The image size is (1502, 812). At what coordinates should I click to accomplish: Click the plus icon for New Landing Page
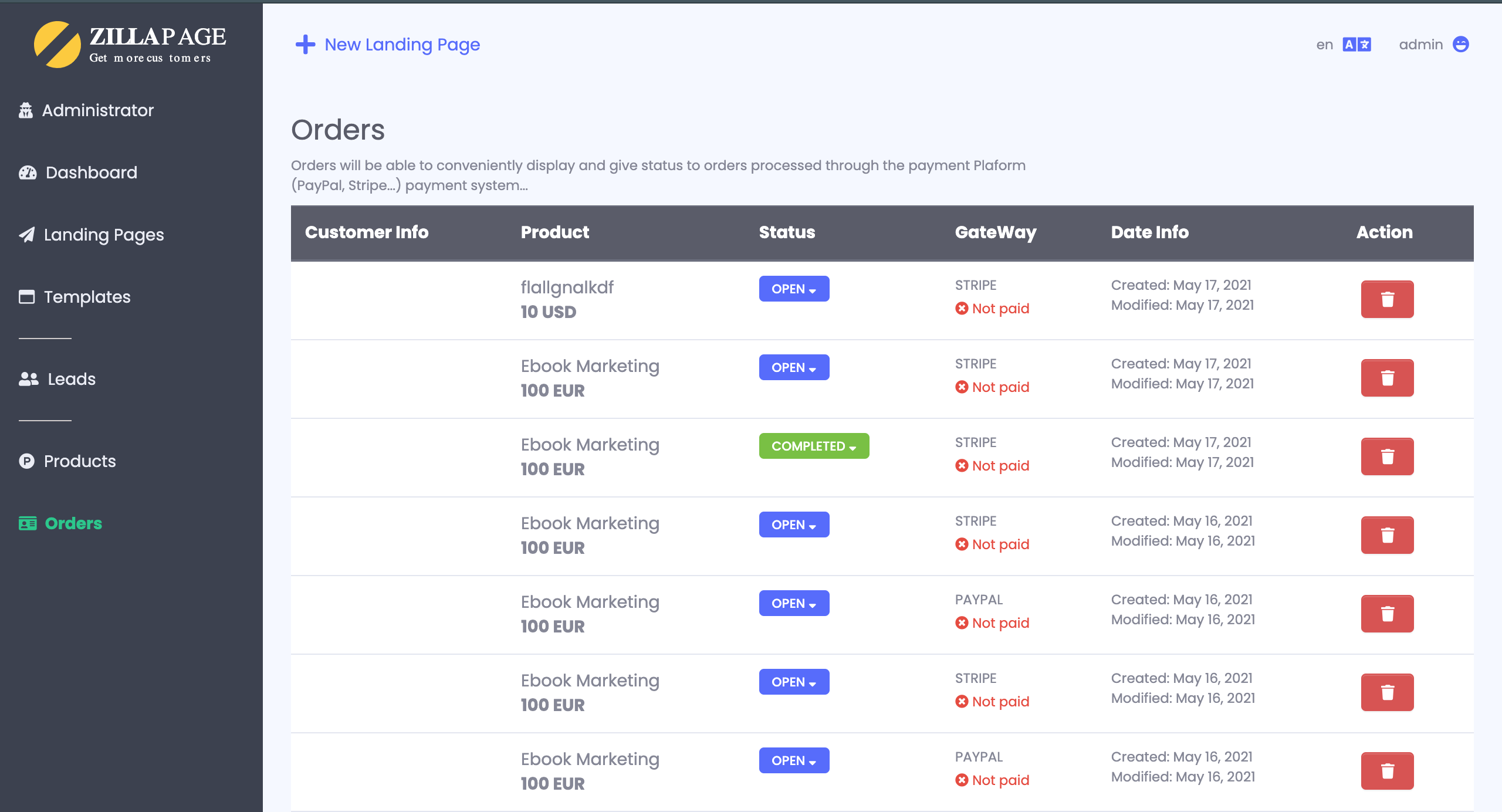305,45
